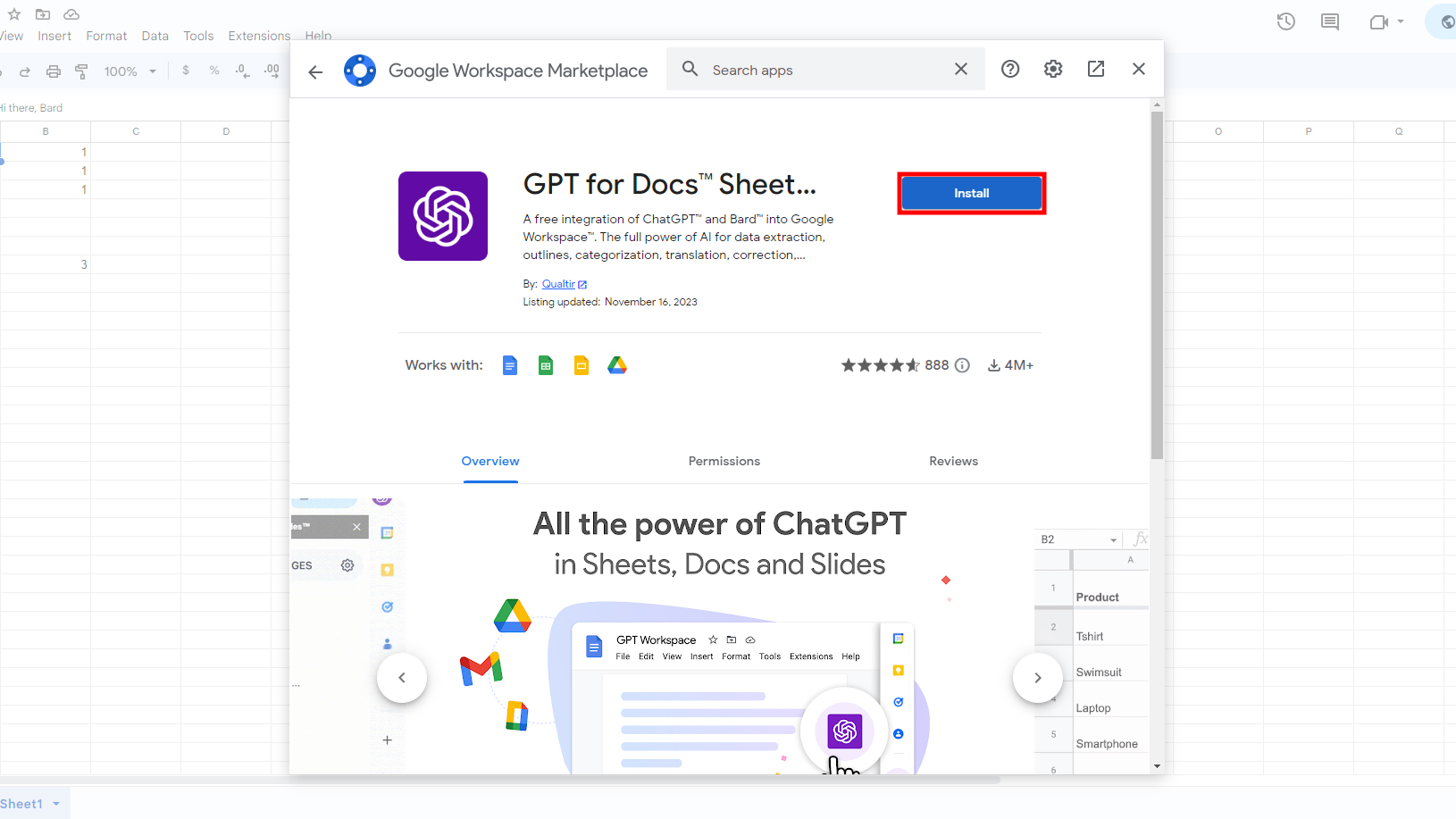Click the scroll-down arrow in the Marketplace

[x=1157, y=766]
